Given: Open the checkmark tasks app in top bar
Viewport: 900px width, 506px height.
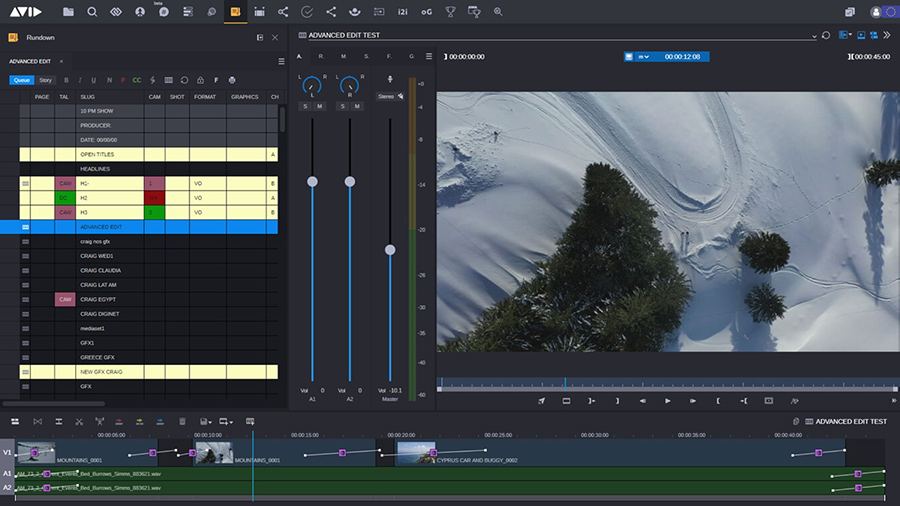Looking at the screenshot, I should pos(307,11).
